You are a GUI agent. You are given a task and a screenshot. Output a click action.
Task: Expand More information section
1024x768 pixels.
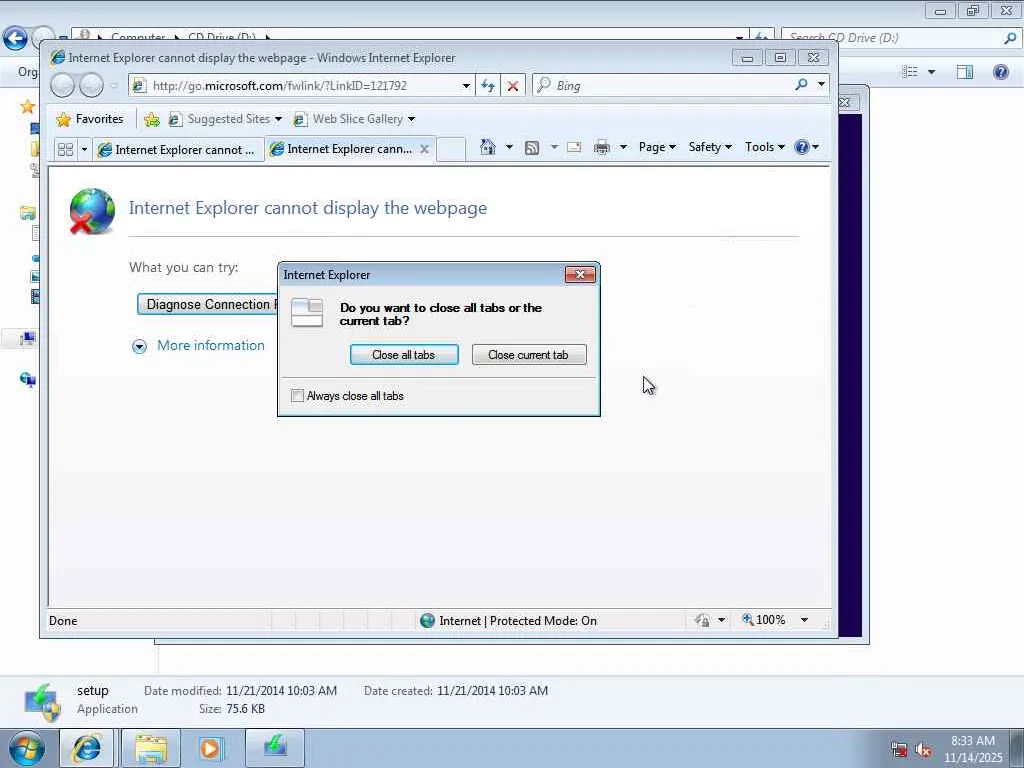139,346
